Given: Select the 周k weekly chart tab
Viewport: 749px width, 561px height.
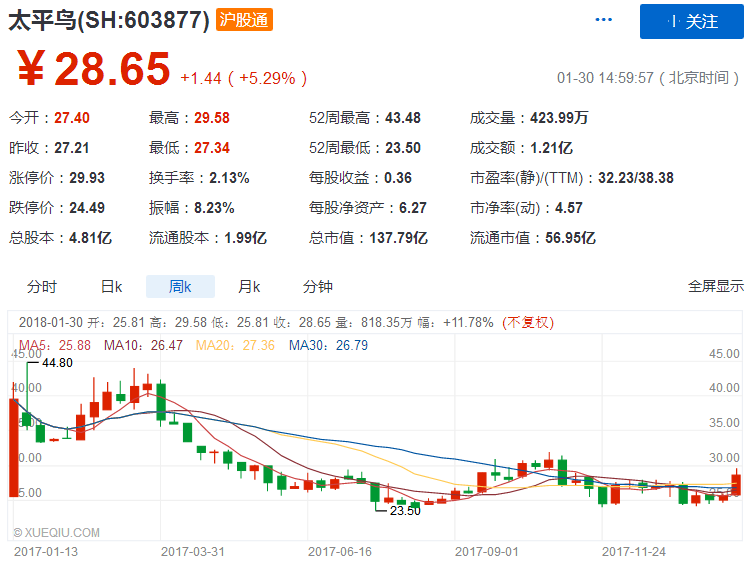Looking at the screenshot, I should 180,287.
